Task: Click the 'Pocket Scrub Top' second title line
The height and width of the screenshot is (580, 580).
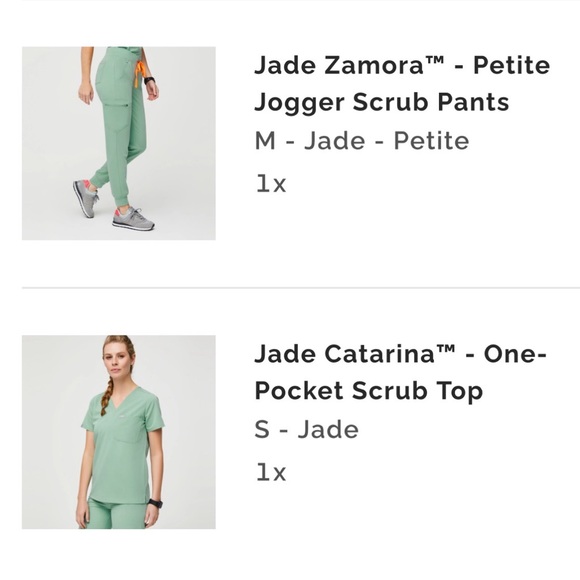Action: pyautogui.click(x=369, y=391)
